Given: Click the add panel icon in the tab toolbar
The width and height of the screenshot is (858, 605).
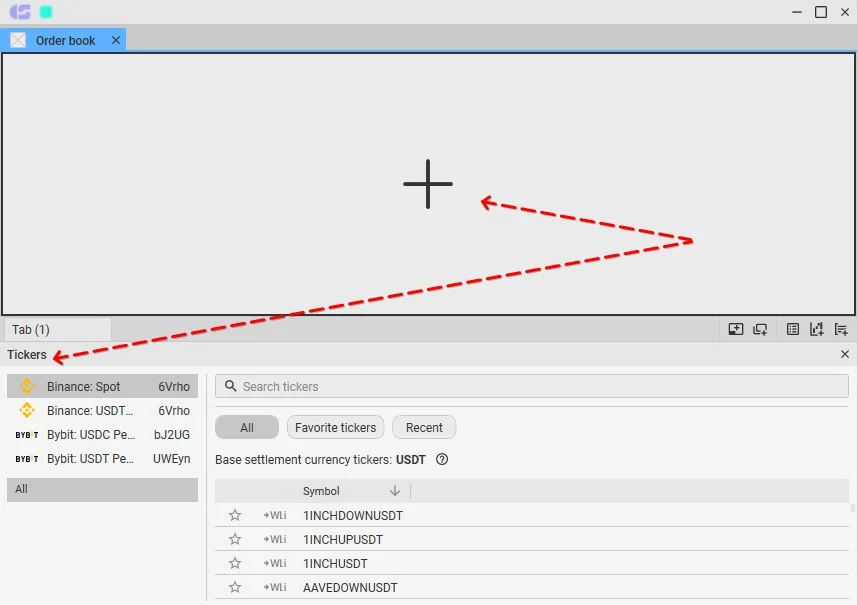Looking at the screenshot, I should point(736,329).
